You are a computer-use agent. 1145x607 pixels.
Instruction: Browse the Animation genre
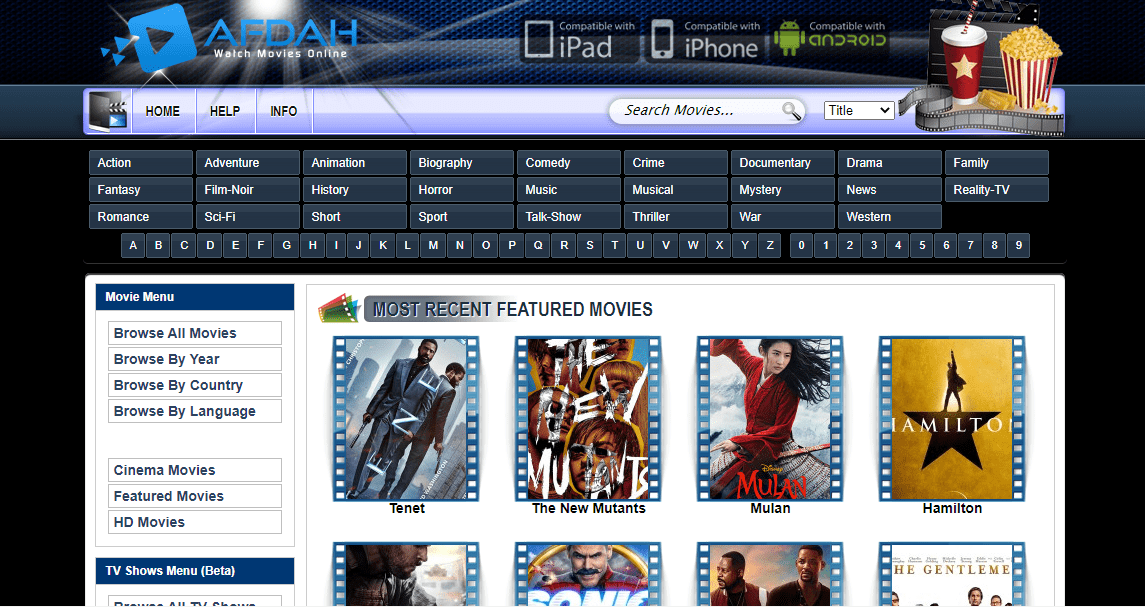click(355, 163)
